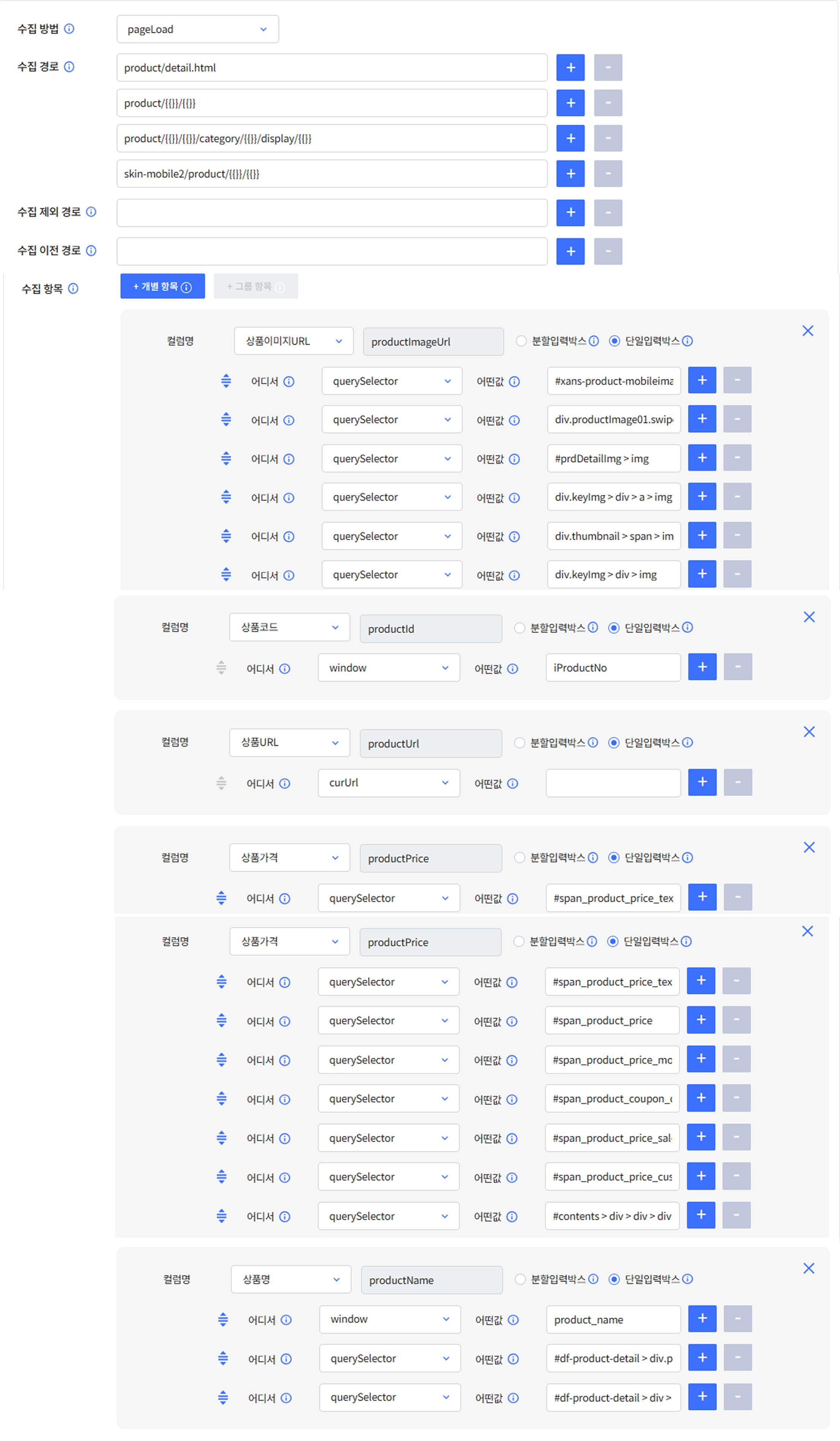Open the 상품코드 column name dropdown
This screenshot has height=1441, width=840.
coord(290,628)
